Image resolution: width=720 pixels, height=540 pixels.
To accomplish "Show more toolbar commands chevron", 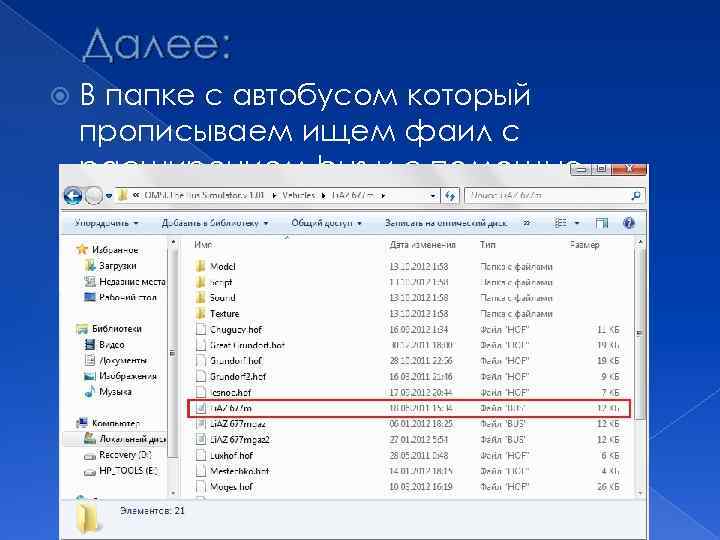I will [526, 223].
